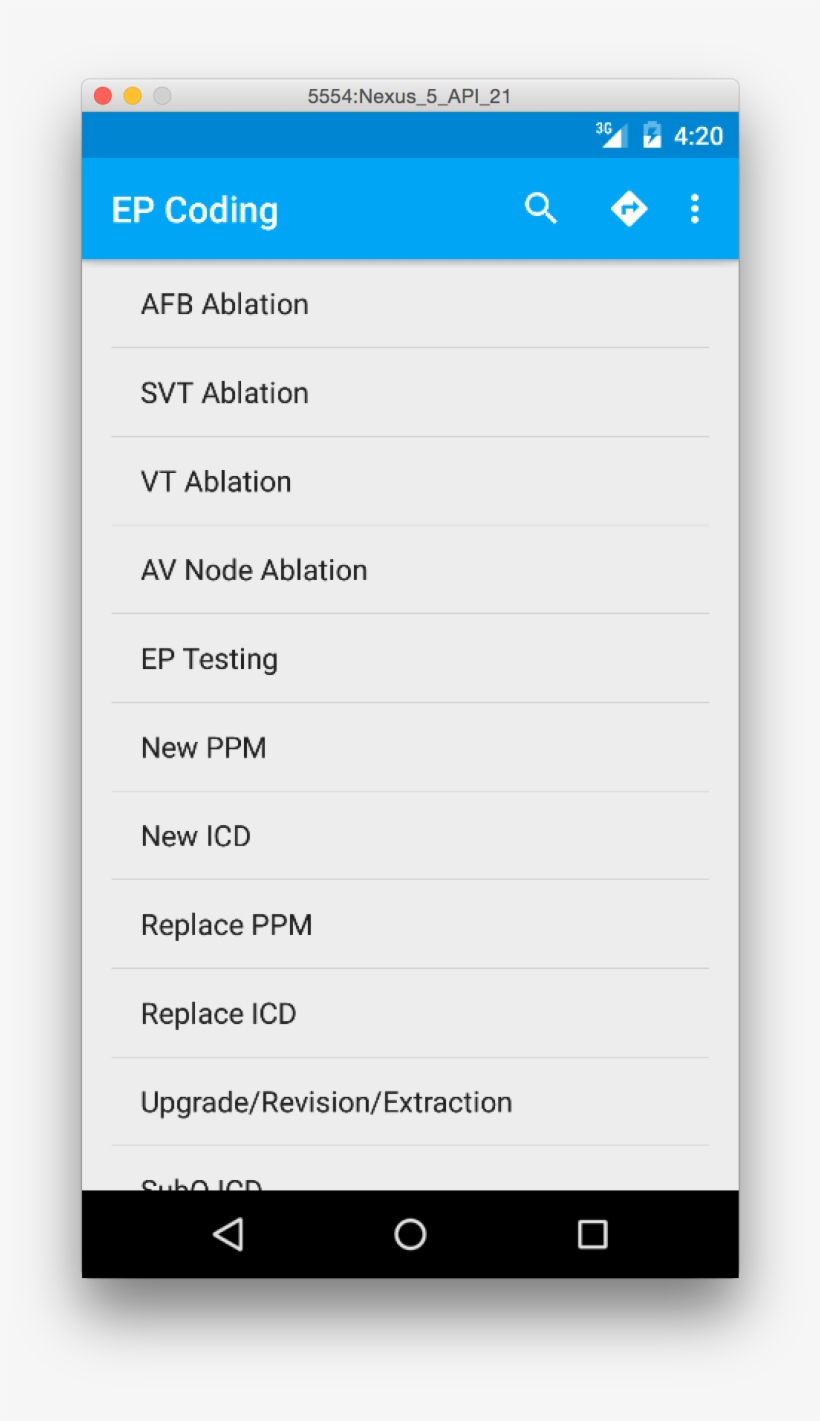Choose VT Ablation procedure

click(216, 482)
